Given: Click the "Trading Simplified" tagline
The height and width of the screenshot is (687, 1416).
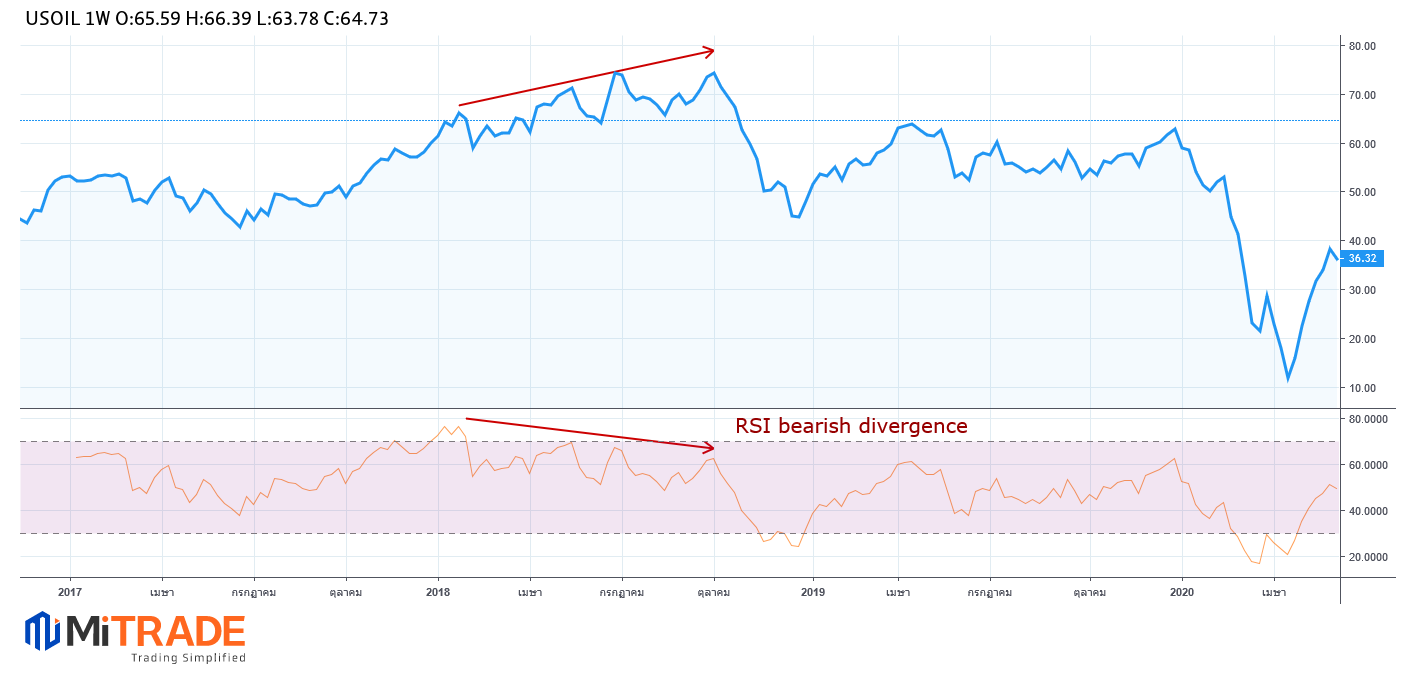Looking at the screenshot, I should click(x=188, y=658).
